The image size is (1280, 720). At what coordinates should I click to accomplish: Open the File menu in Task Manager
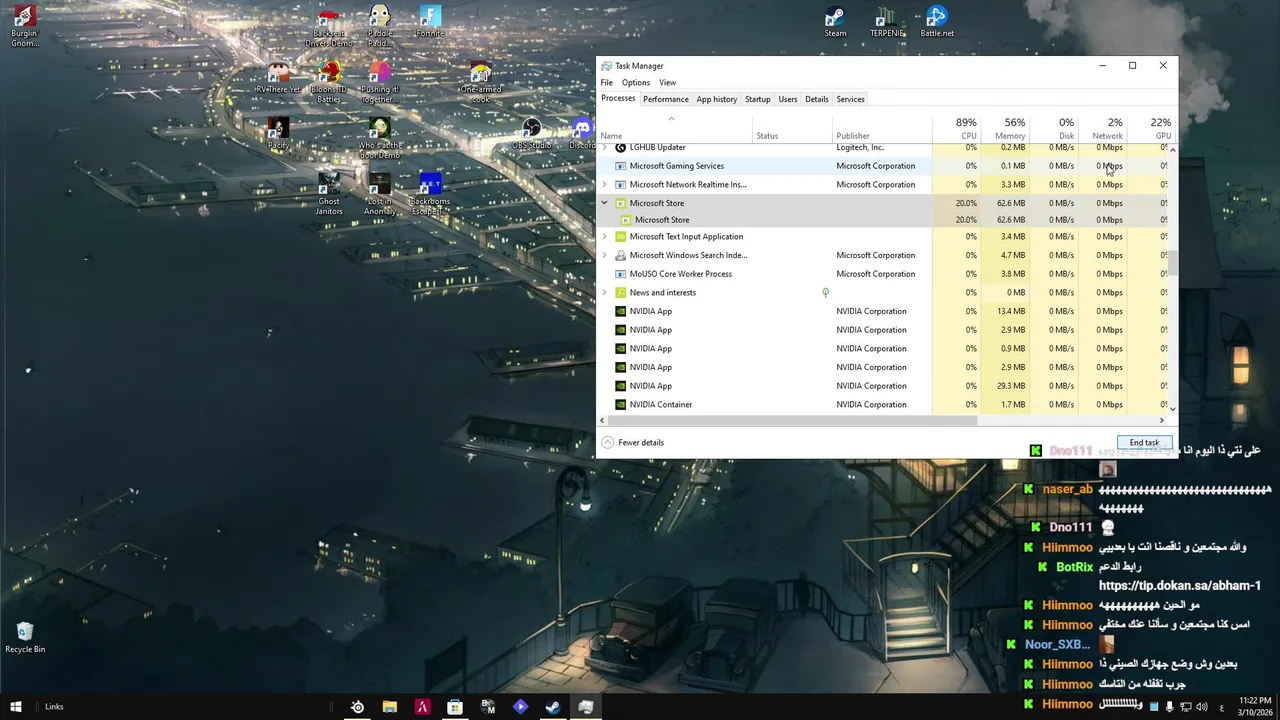(x=606, y=83)
